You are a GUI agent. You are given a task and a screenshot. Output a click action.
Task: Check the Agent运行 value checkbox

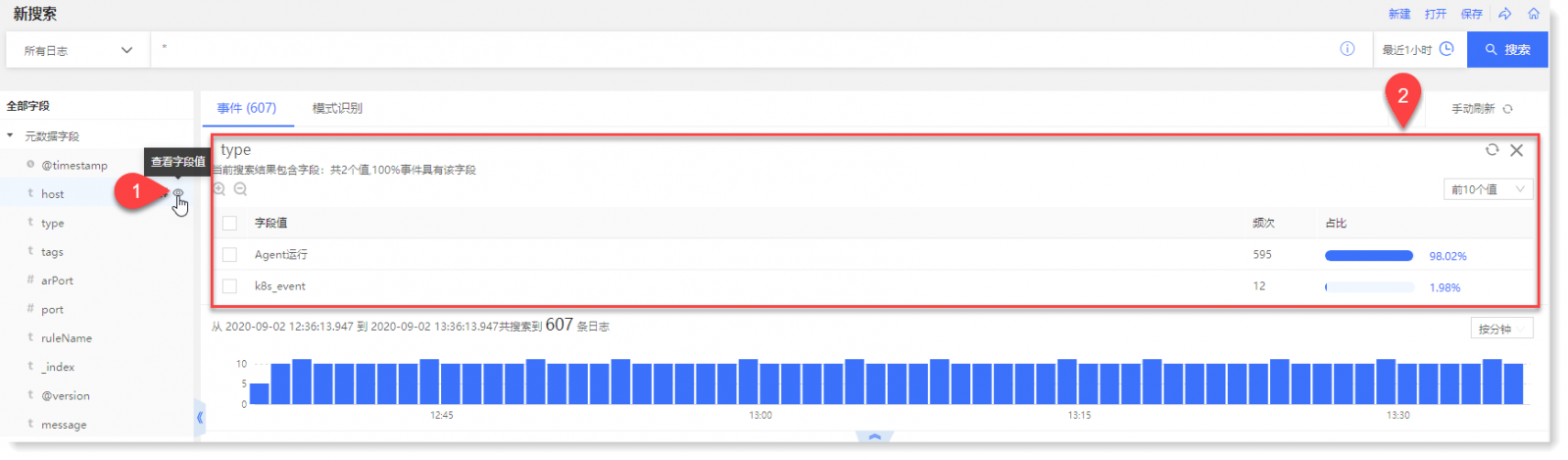[x=229, y=255]
